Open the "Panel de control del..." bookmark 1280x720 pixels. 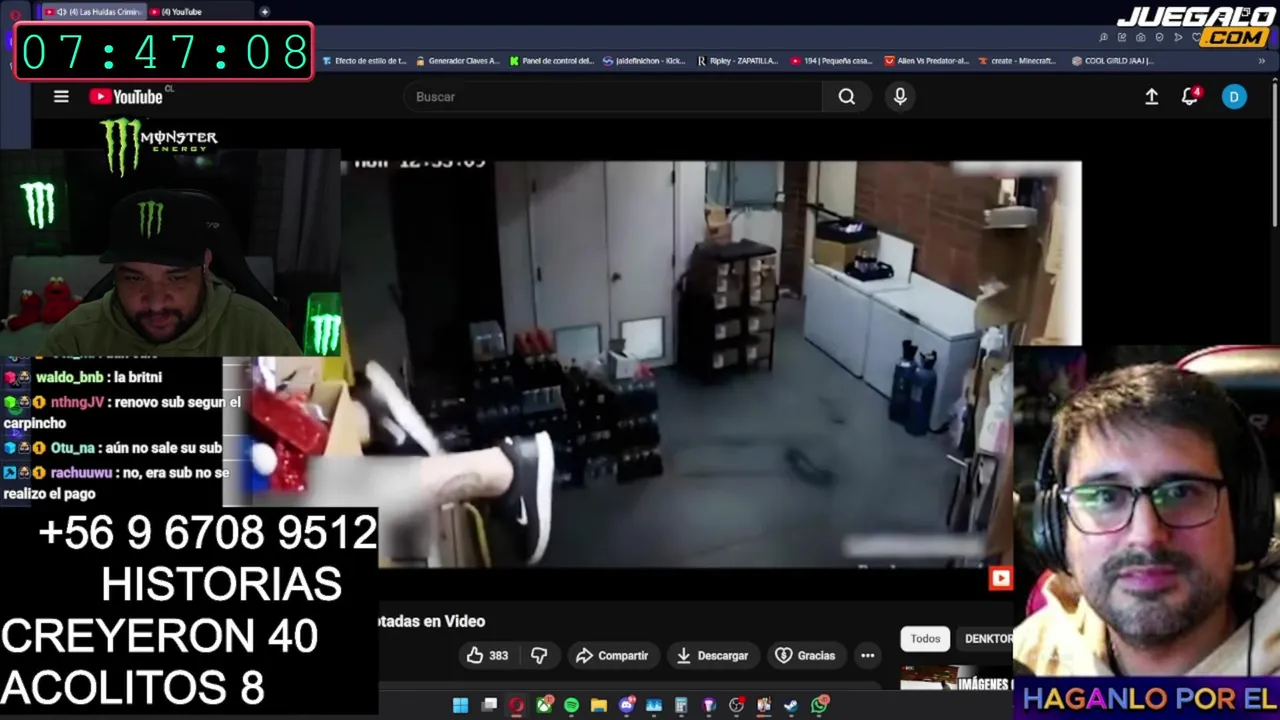[552, 61]
